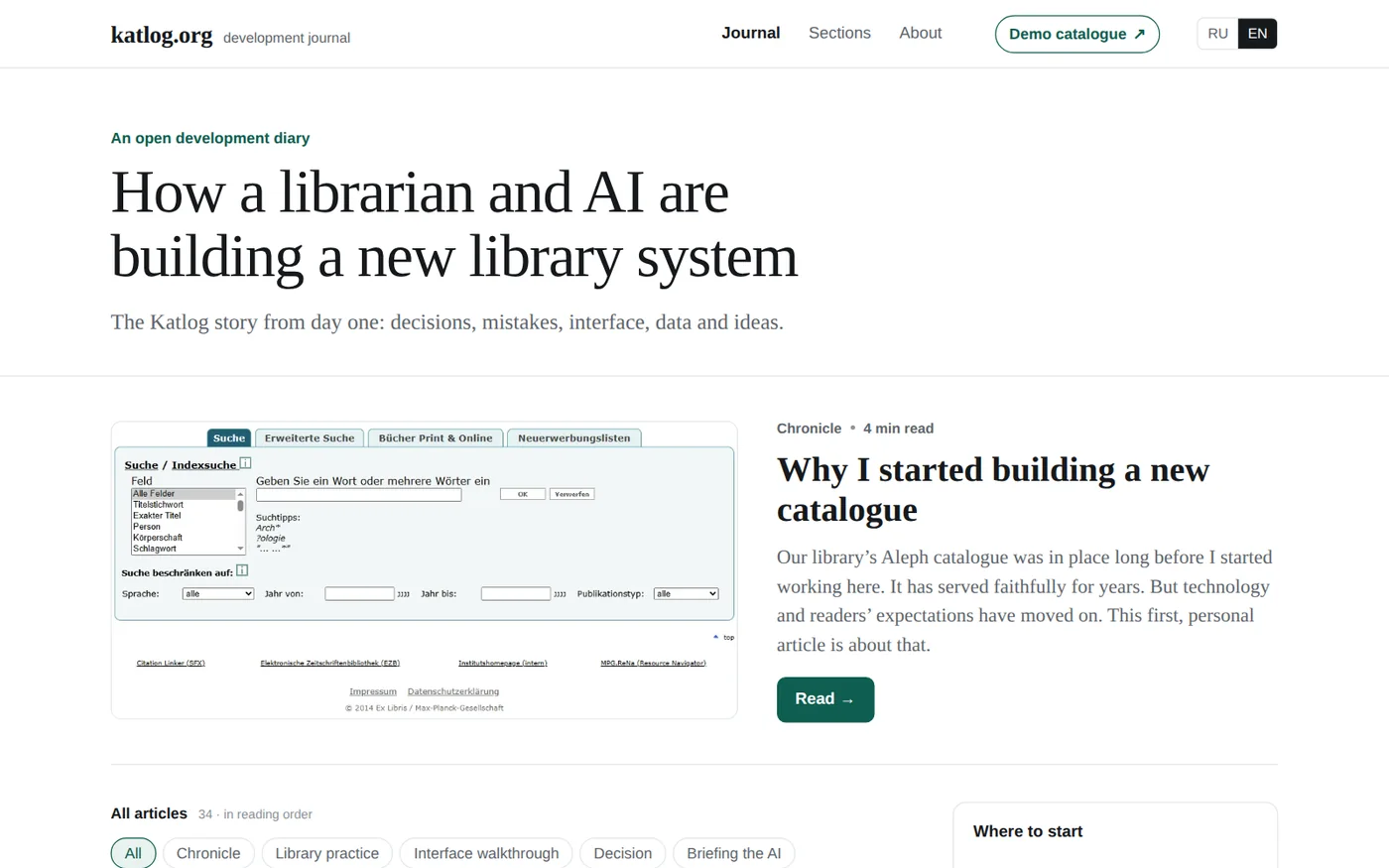Filter articles by the Chronicle chip
This screenshot has width=1389, height=868.
[208, 853]
